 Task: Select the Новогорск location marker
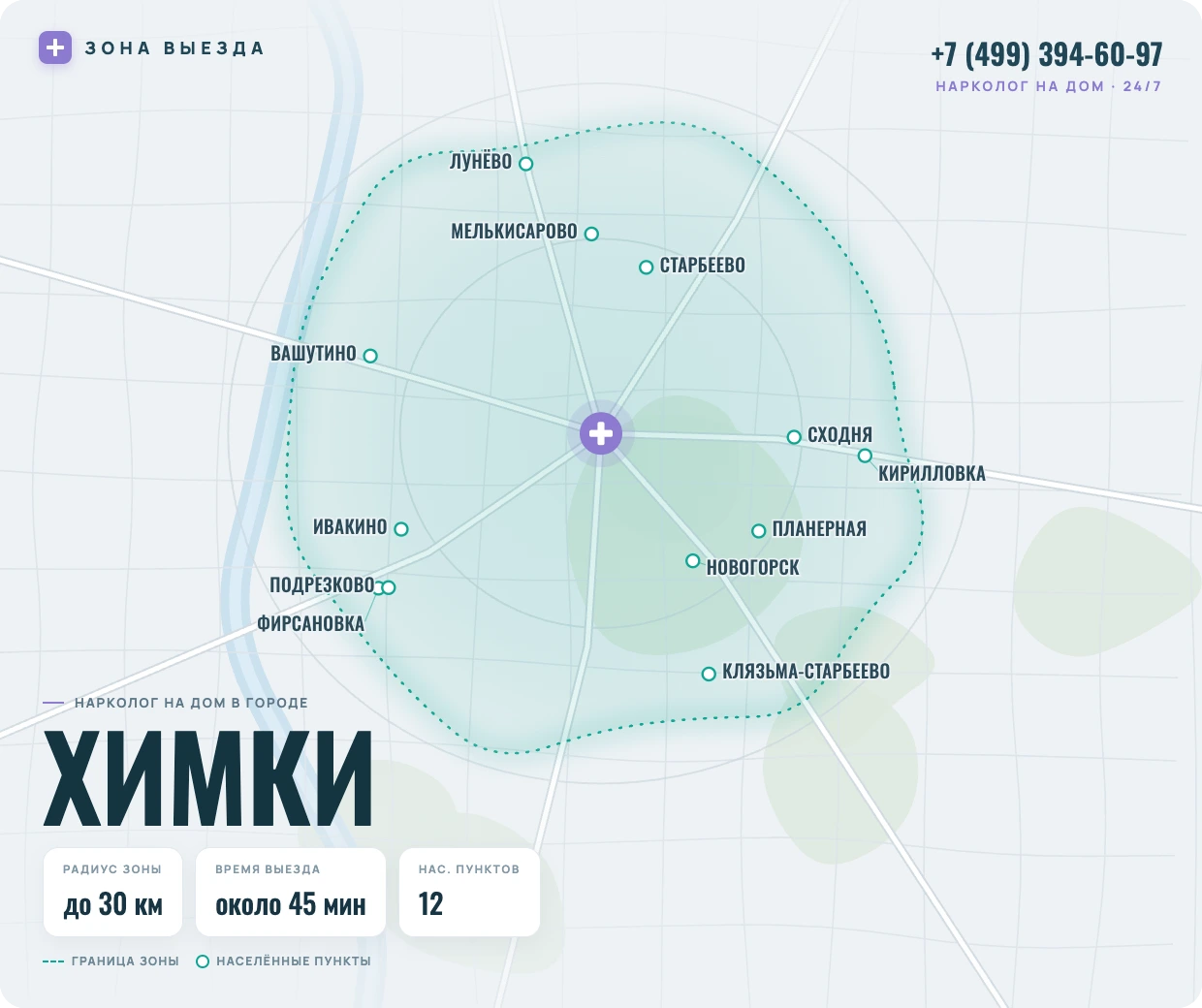tap(693, 561)
